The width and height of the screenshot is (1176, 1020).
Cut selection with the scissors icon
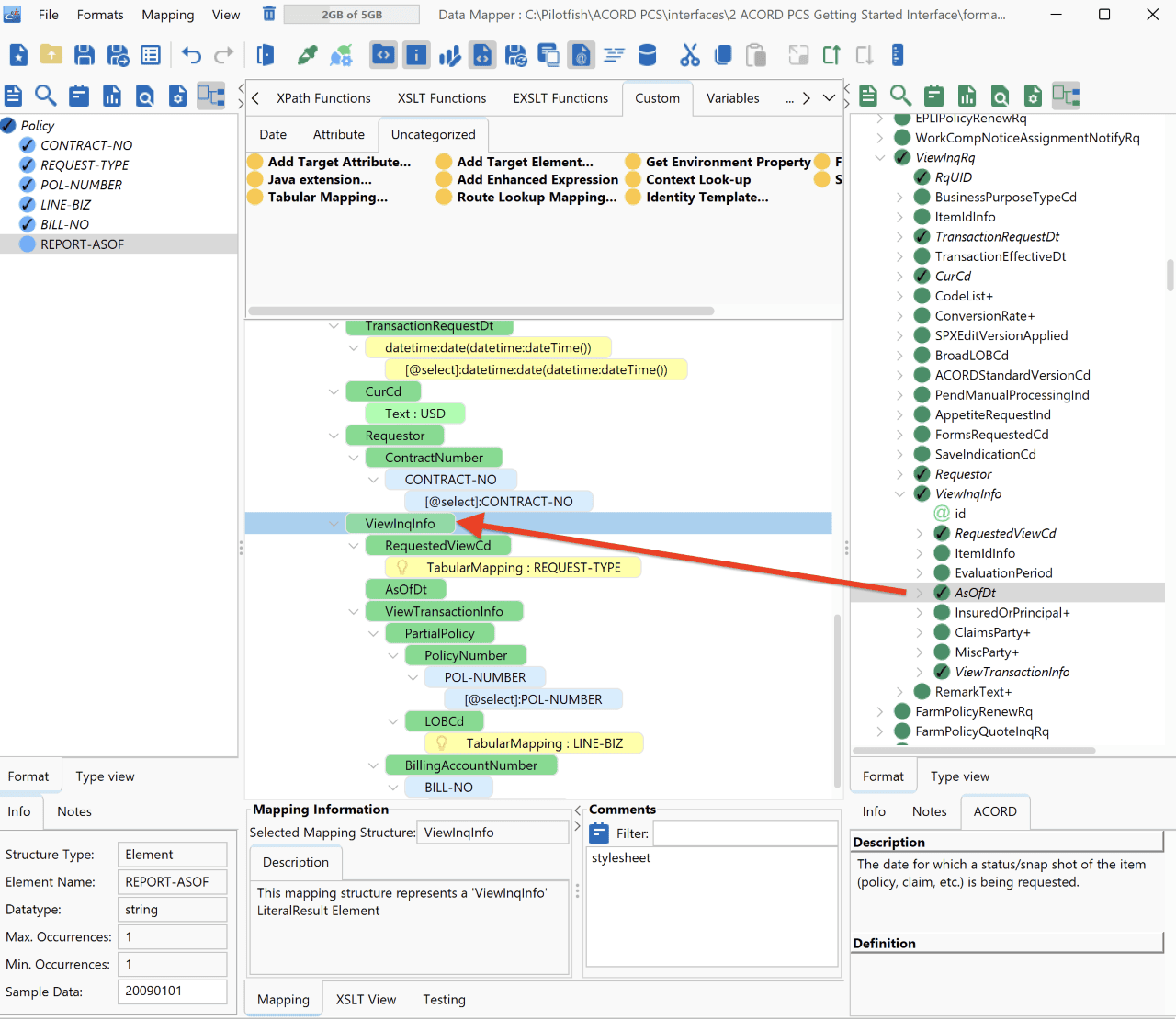[x=690, y=55]
